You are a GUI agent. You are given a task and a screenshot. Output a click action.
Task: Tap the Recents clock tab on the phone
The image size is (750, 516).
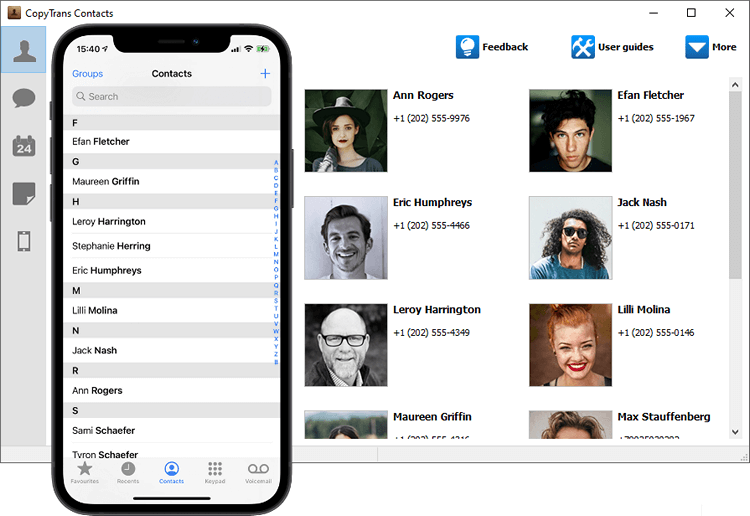[128, 472]
